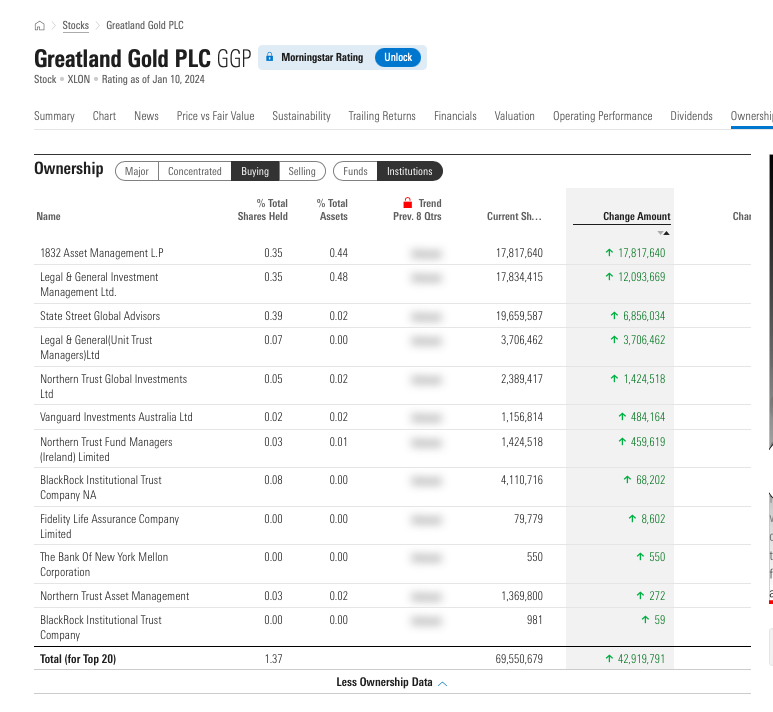Screen dimensions: 773x712
Task: Collapse table with Less Ownership Data
Action: [385, 682]
